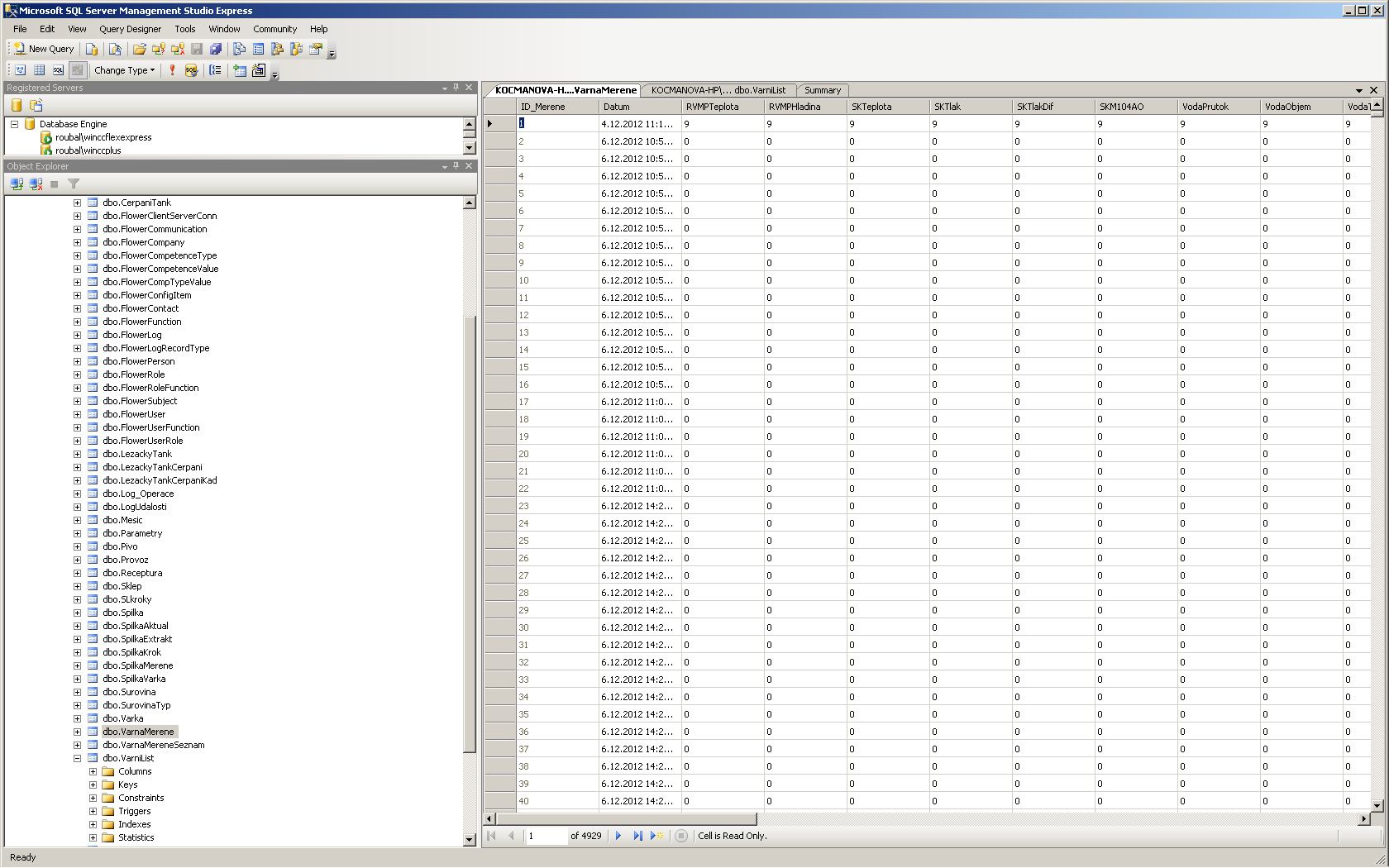
Task: Collapse the dbo.VarniList table node
Action: (x=77, y=758)
